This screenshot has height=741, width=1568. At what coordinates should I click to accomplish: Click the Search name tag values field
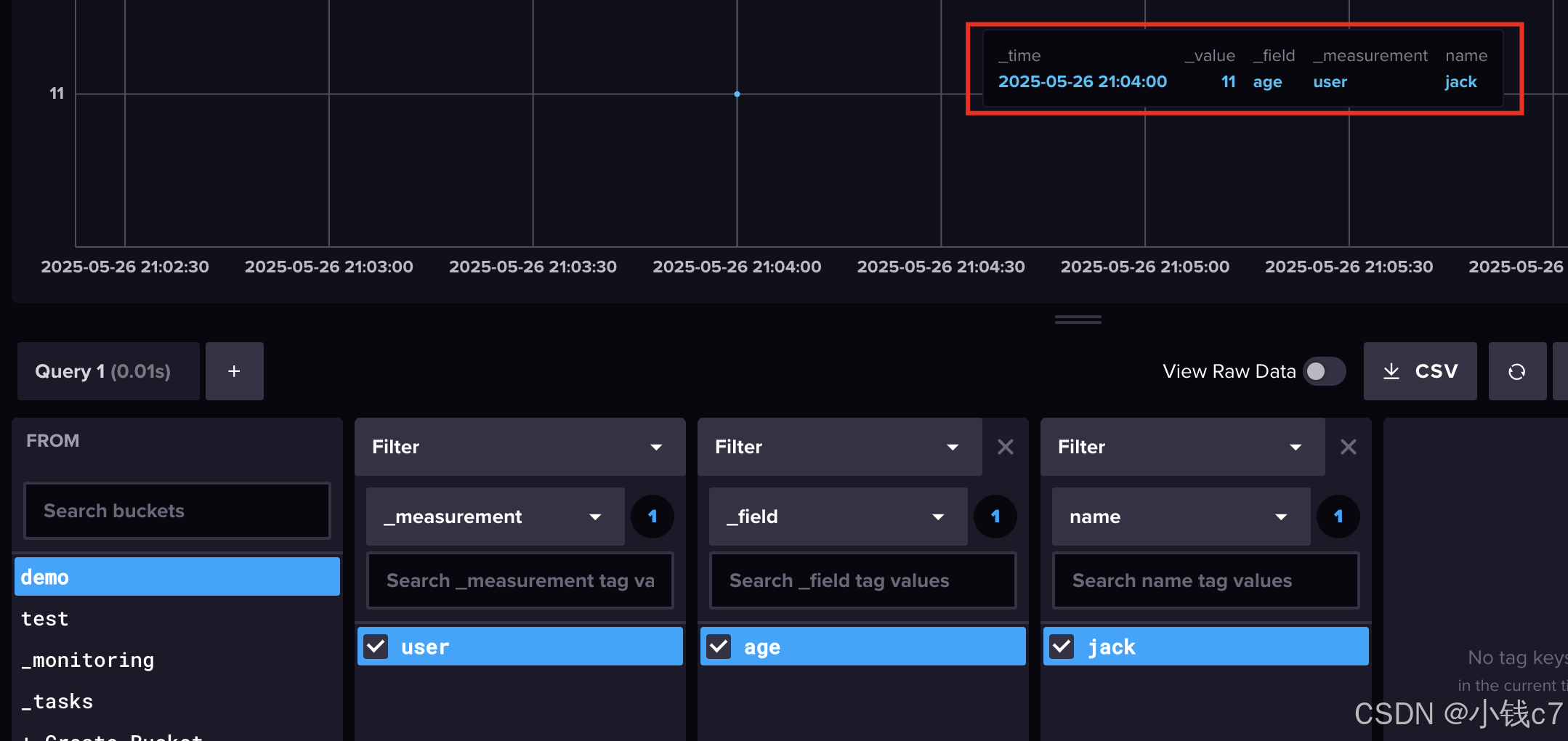pyautogui.click(x=1205, y=580)
